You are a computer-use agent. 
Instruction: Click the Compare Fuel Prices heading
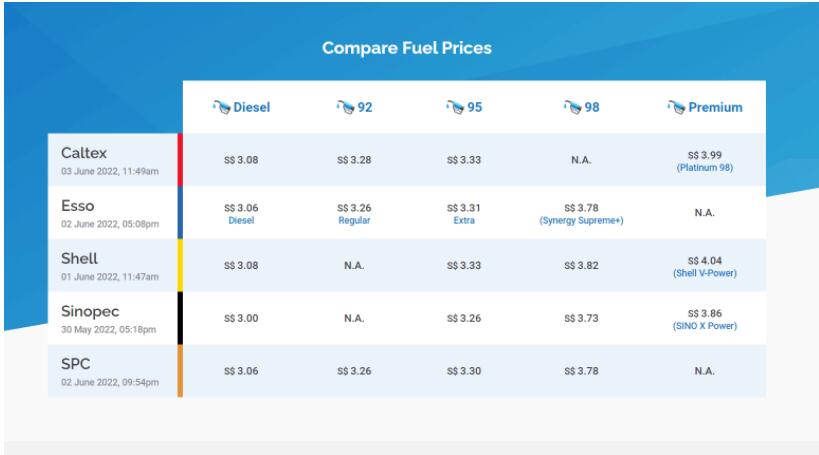tap(409, 47)
